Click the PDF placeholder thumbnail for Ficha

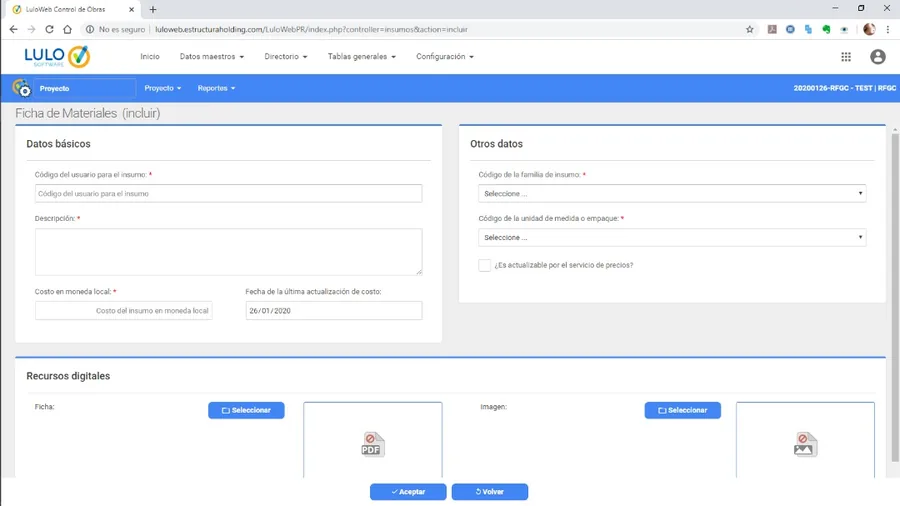(373, 443)
